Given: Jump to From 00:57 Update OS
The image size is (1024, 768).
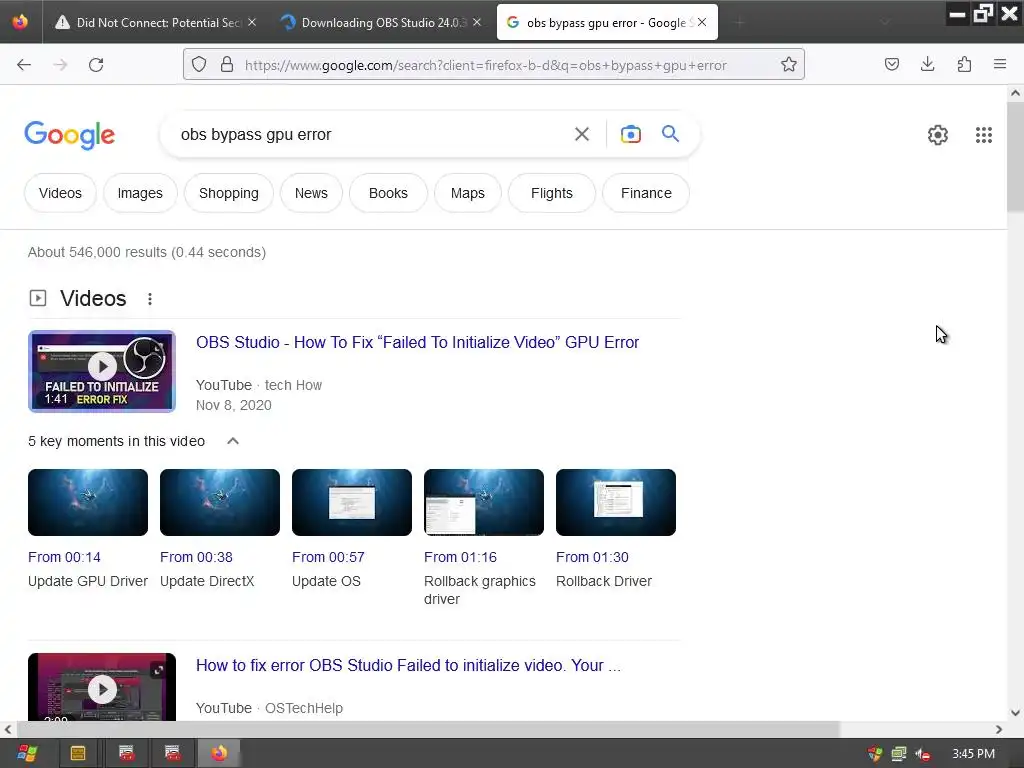Looking at the screenshot, I should click(x=328, y=557).
